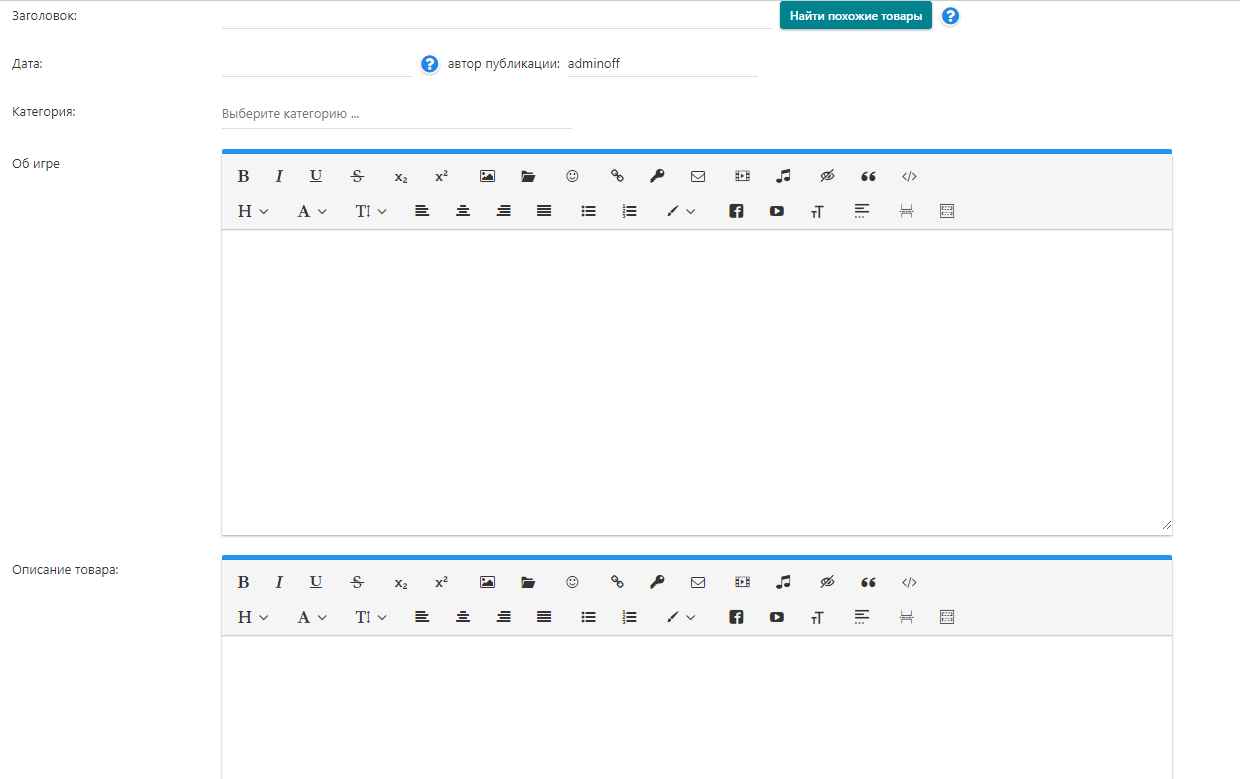Click code icon in the 'Об игре' editor
The width and height of the screenshot is (1240, 779).
tap(909, 176)
